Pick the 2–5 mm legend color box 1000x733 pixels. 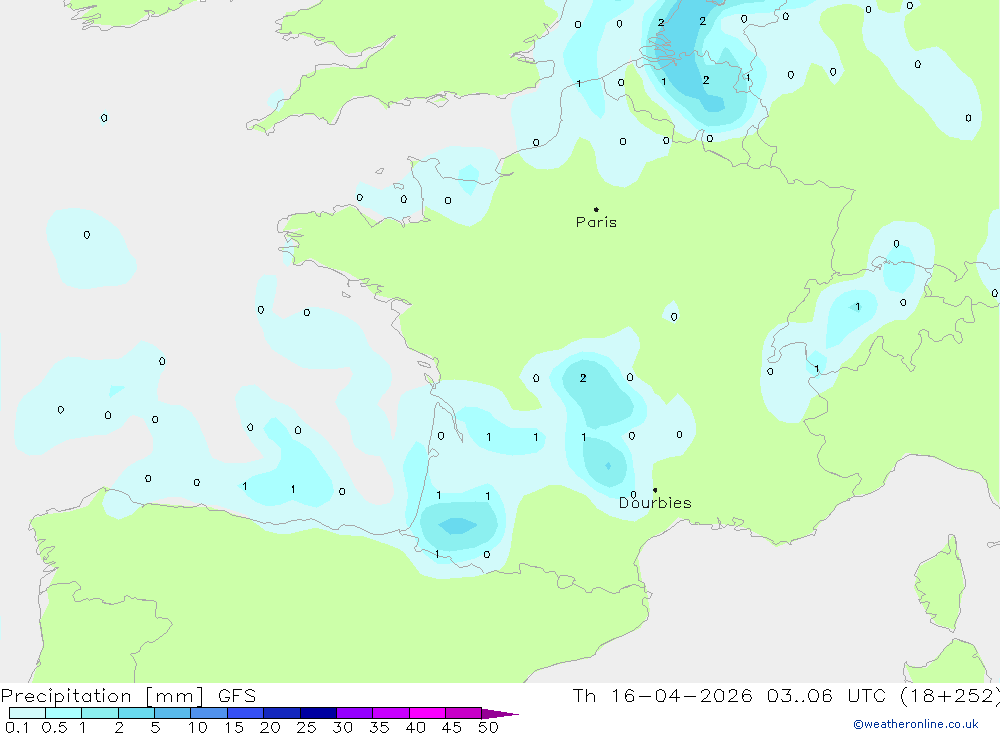pos(136,713)
